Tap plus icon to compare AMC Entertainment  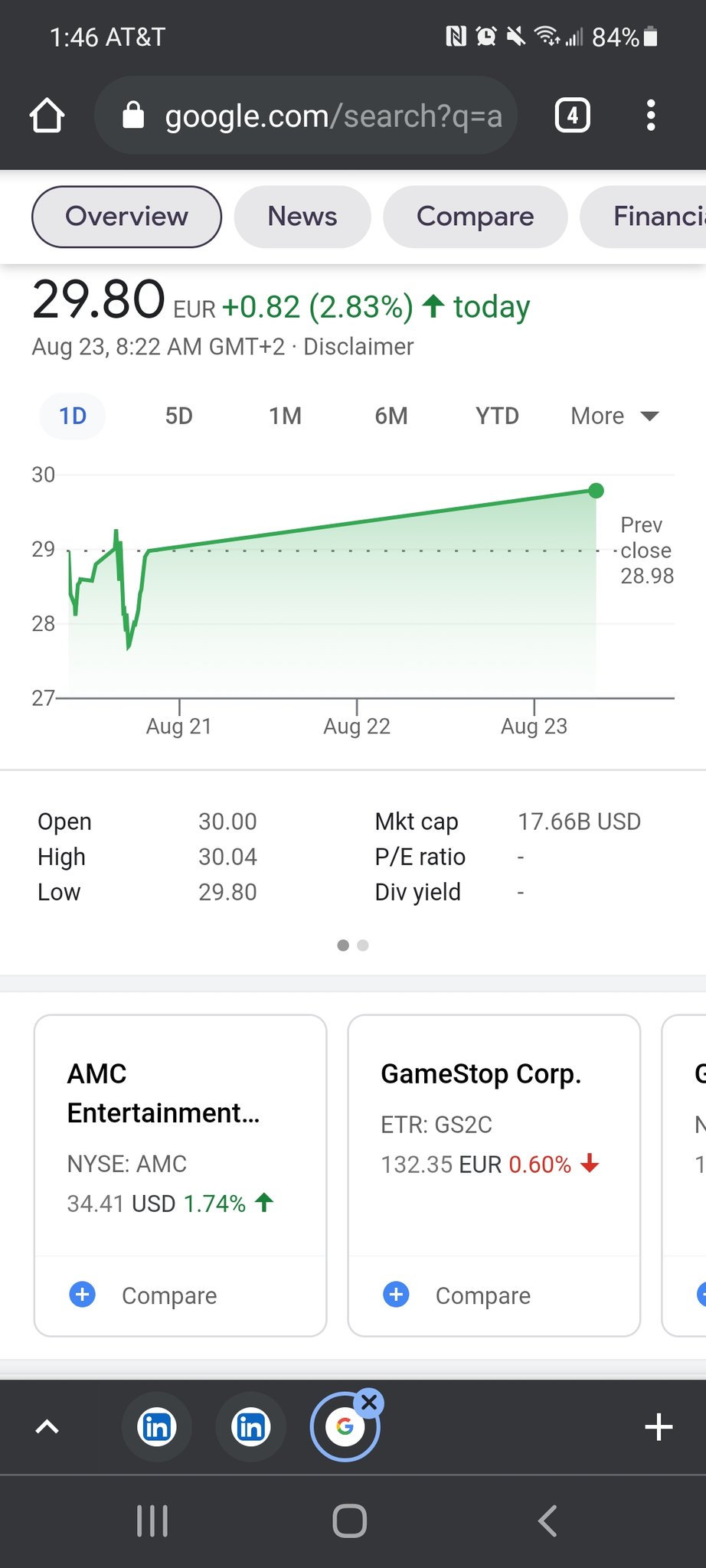(83, 1295)
